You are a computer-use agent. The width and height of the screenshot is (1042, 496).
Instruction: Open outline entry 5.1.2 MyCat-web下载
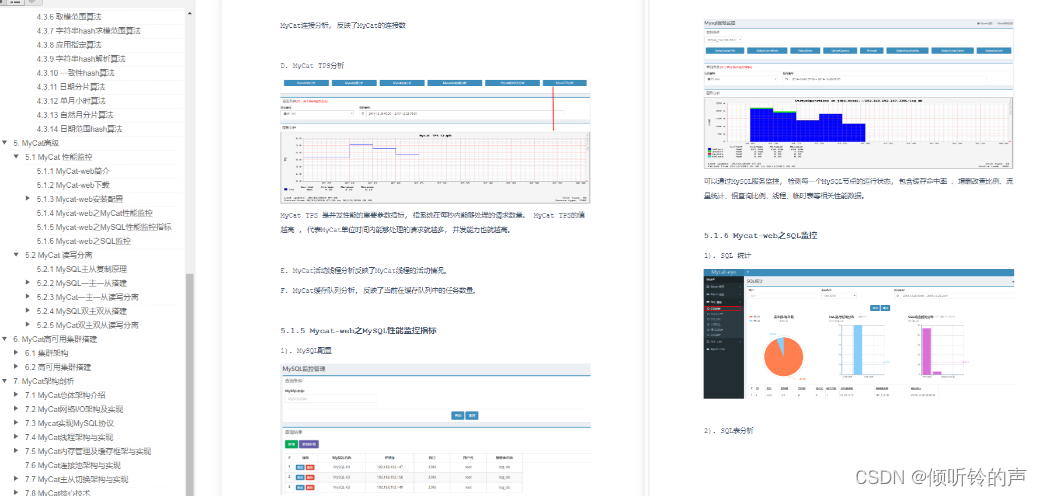pyautogui.click(x=73, y=185)
